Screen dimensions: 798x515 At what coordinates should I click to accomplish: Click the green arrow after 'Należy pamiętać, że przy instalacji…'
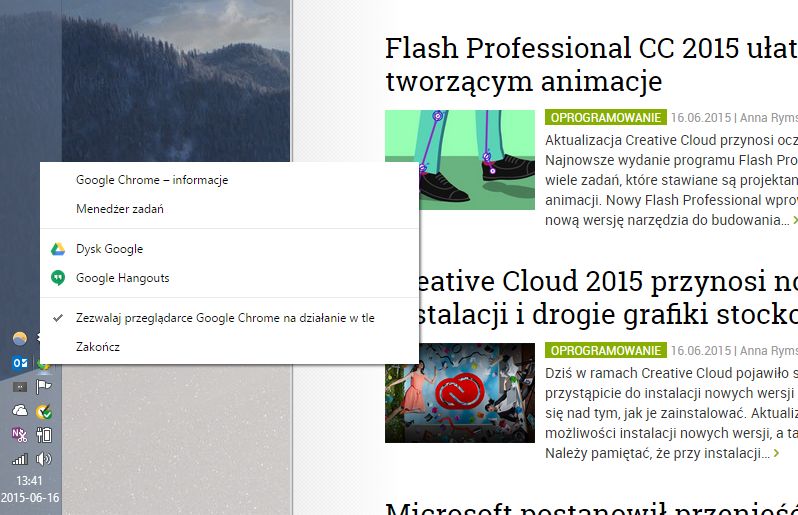(x=776, y=453)
